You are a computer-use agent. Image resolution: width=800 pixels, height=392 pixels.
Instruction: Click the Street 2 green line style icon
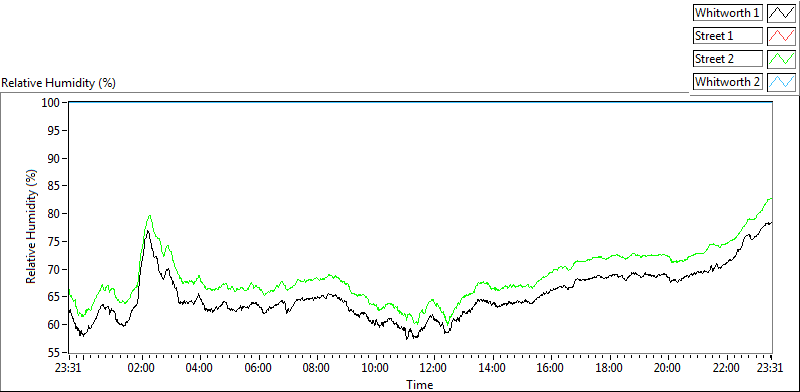[781, 59]
